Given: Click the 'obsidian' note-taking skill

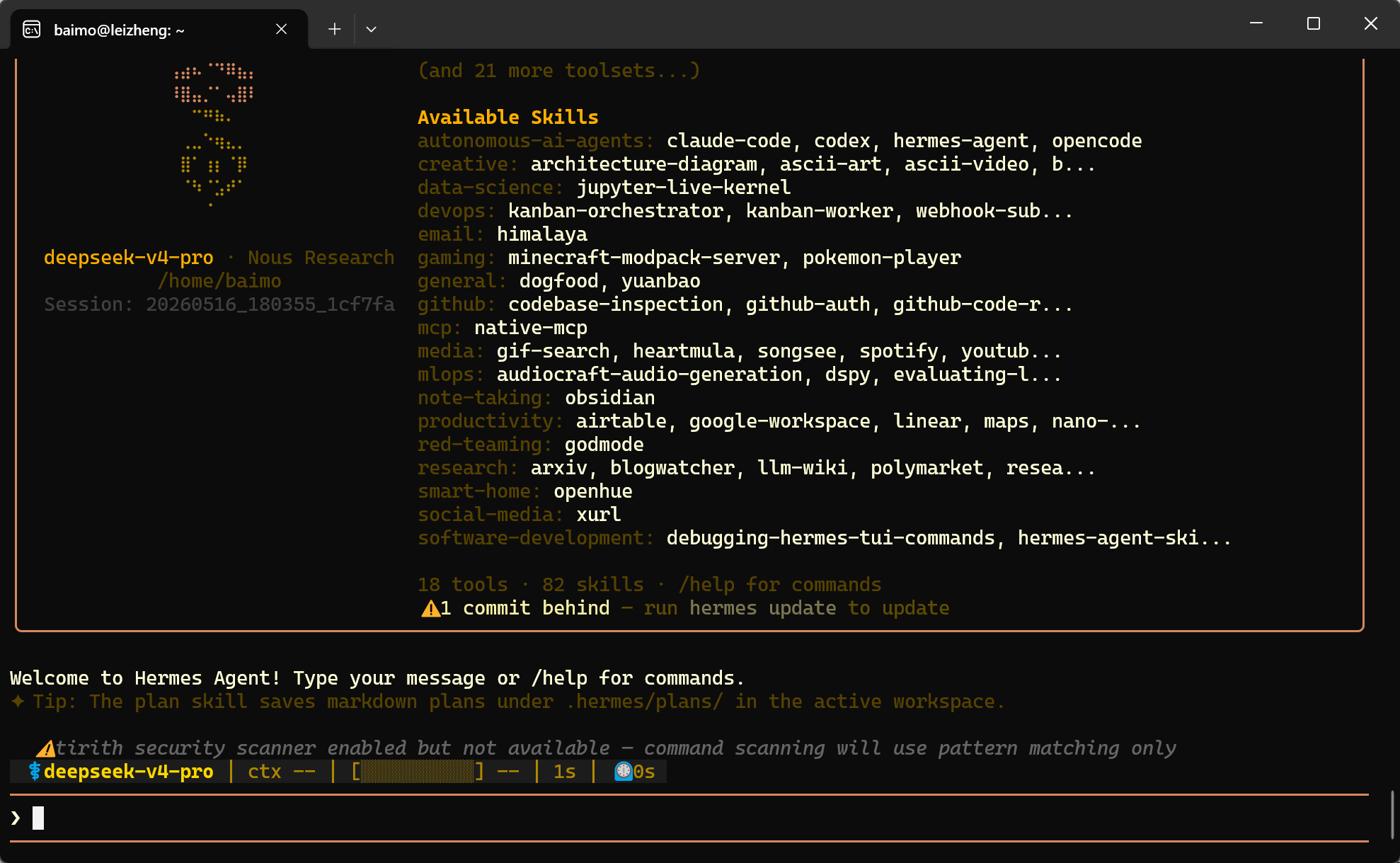Looking at the screenshot, I should pyautogui.click(x=610, y=398).
